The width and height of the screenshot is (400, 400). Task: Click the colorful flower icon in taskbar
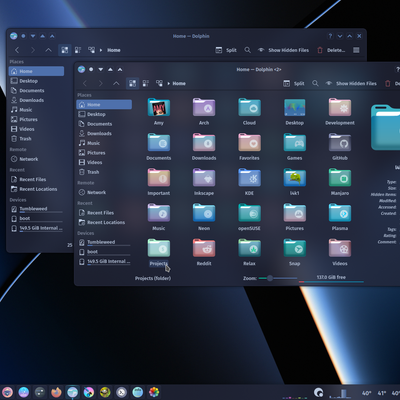click(x=154, y=392)
